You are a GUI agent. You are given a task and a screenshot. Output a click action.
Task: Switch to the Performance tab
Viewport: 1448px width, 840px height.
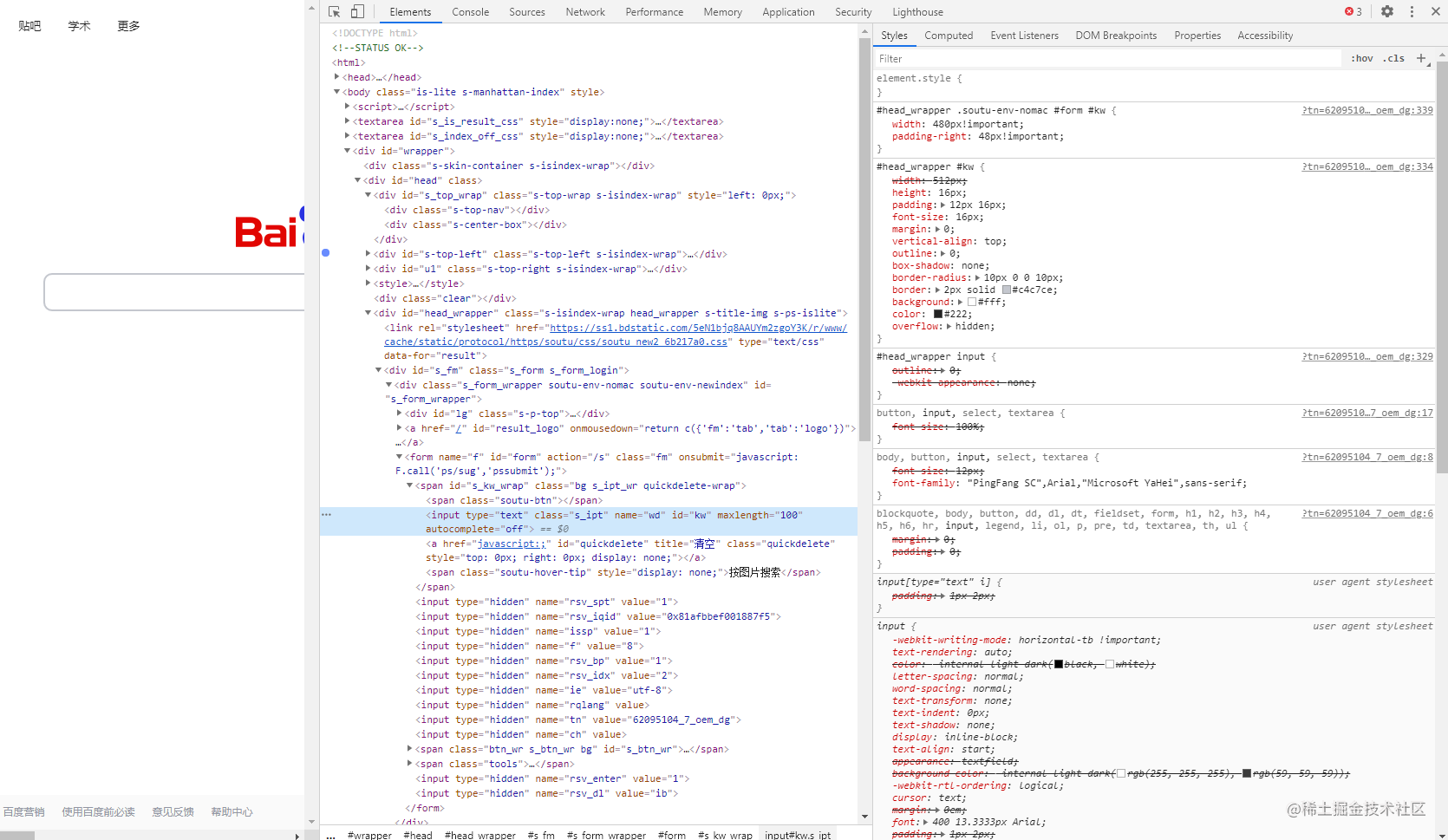tap(655, 12)
